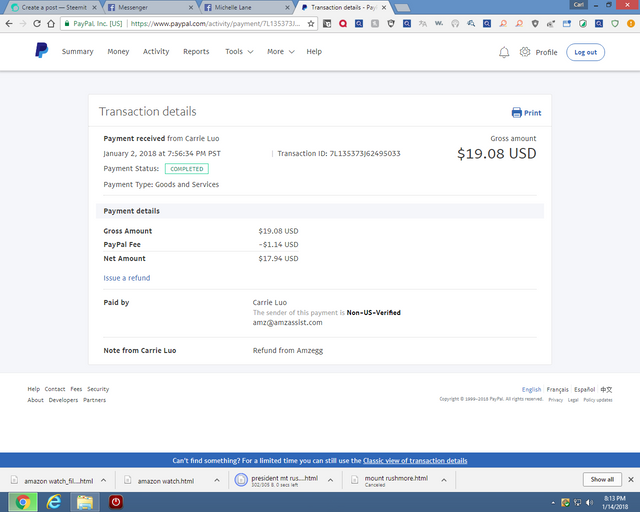Go back with browser back arrow
This screenshot has width=640, height=512.
pyautogui.click(x=9, y=24)
